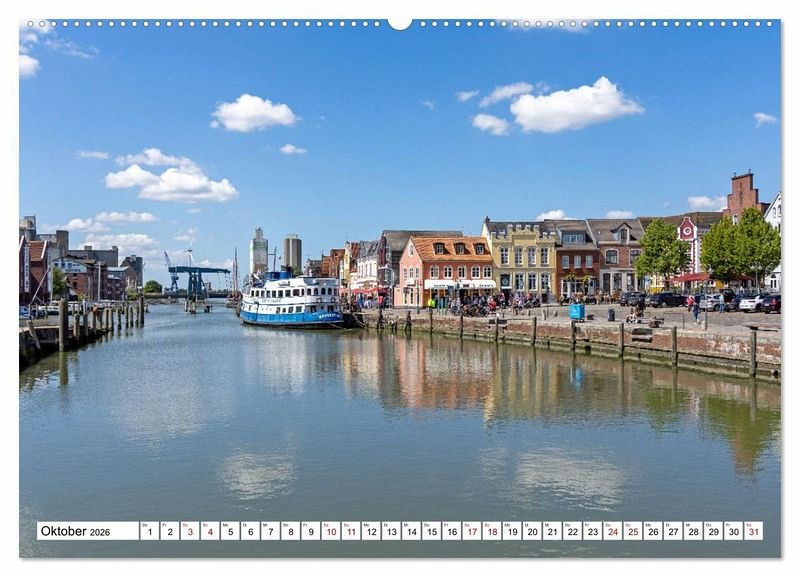Select day 1 in the calendar strip
The height and width of the screenshot is (577, 800).
[149, 531]
